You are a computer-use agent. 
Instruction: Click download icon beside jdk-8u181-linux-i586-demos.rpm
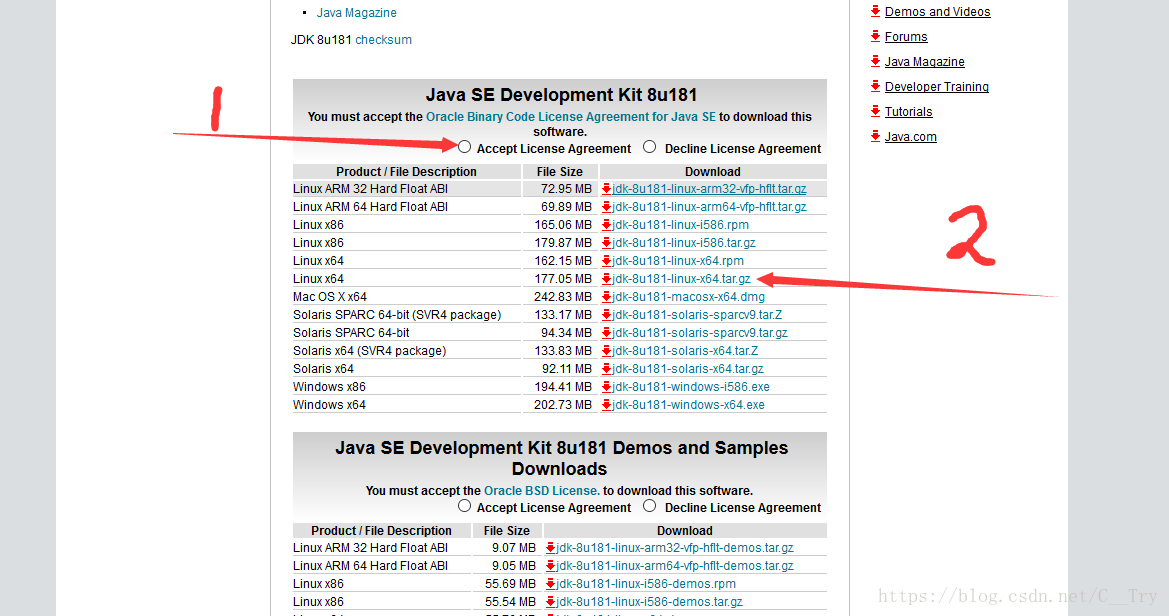[551, 584]
